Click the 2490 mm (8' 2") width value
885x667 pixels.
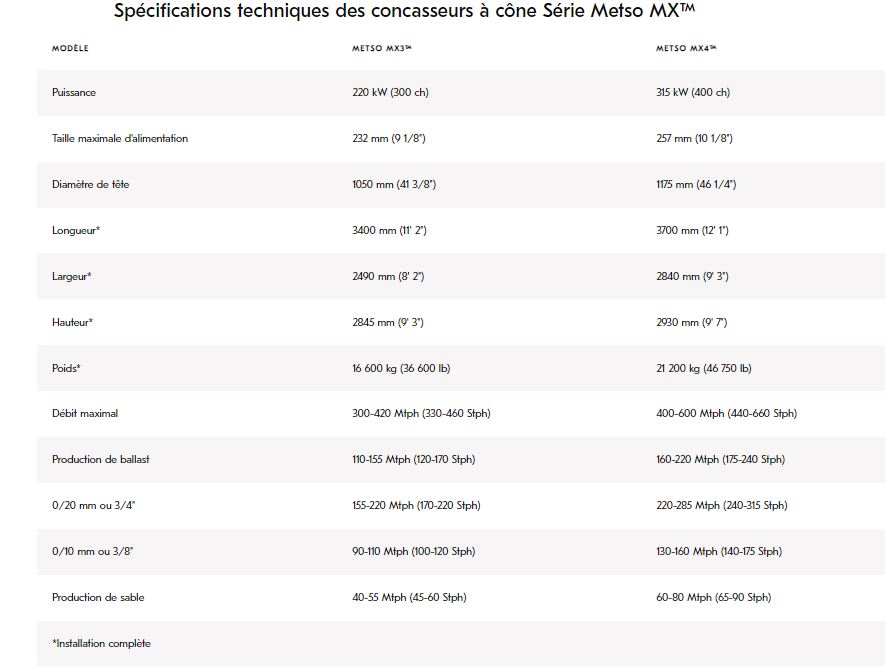click(388, 277)
